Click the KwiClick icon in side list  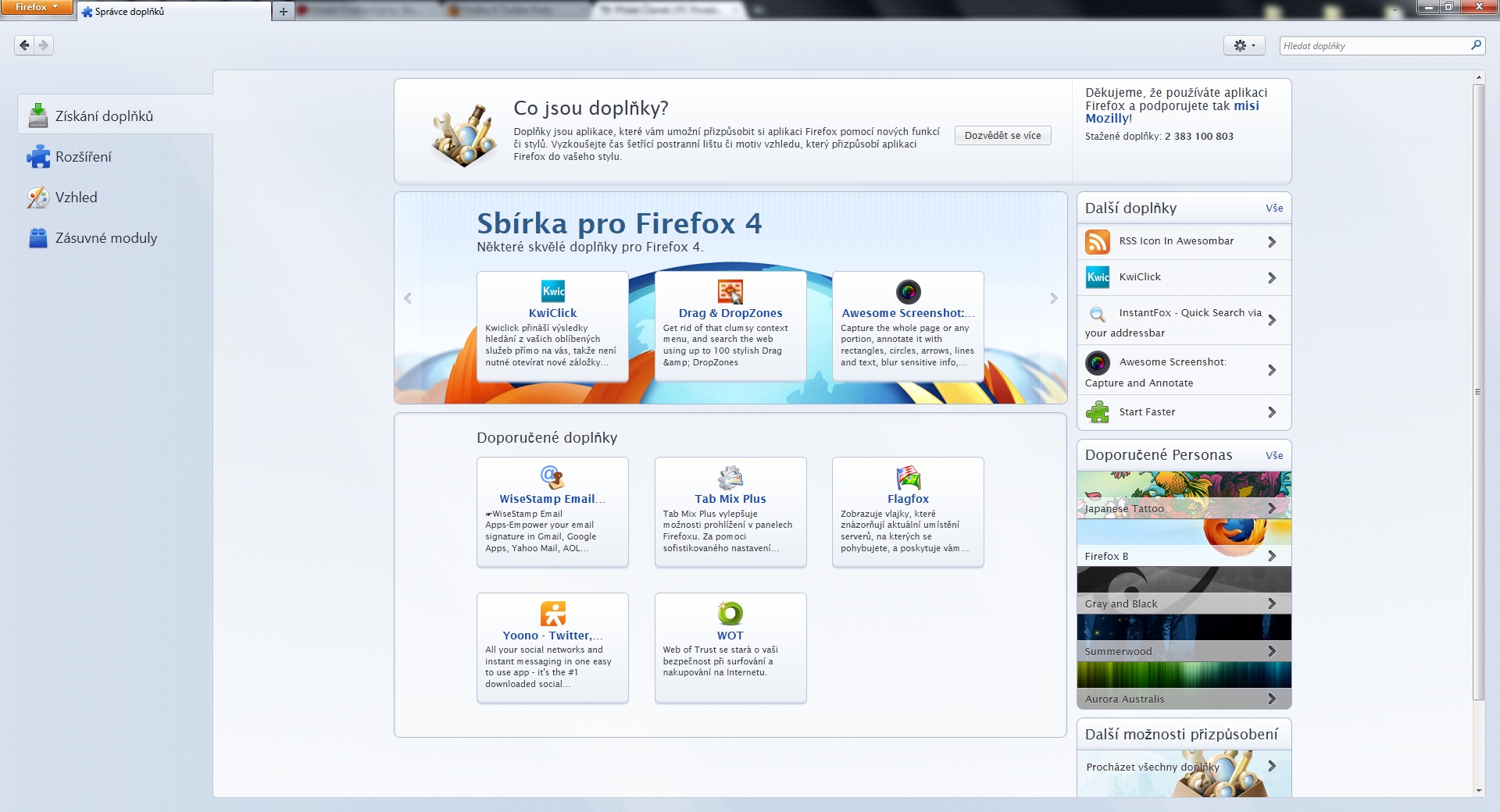(1098, 277)
